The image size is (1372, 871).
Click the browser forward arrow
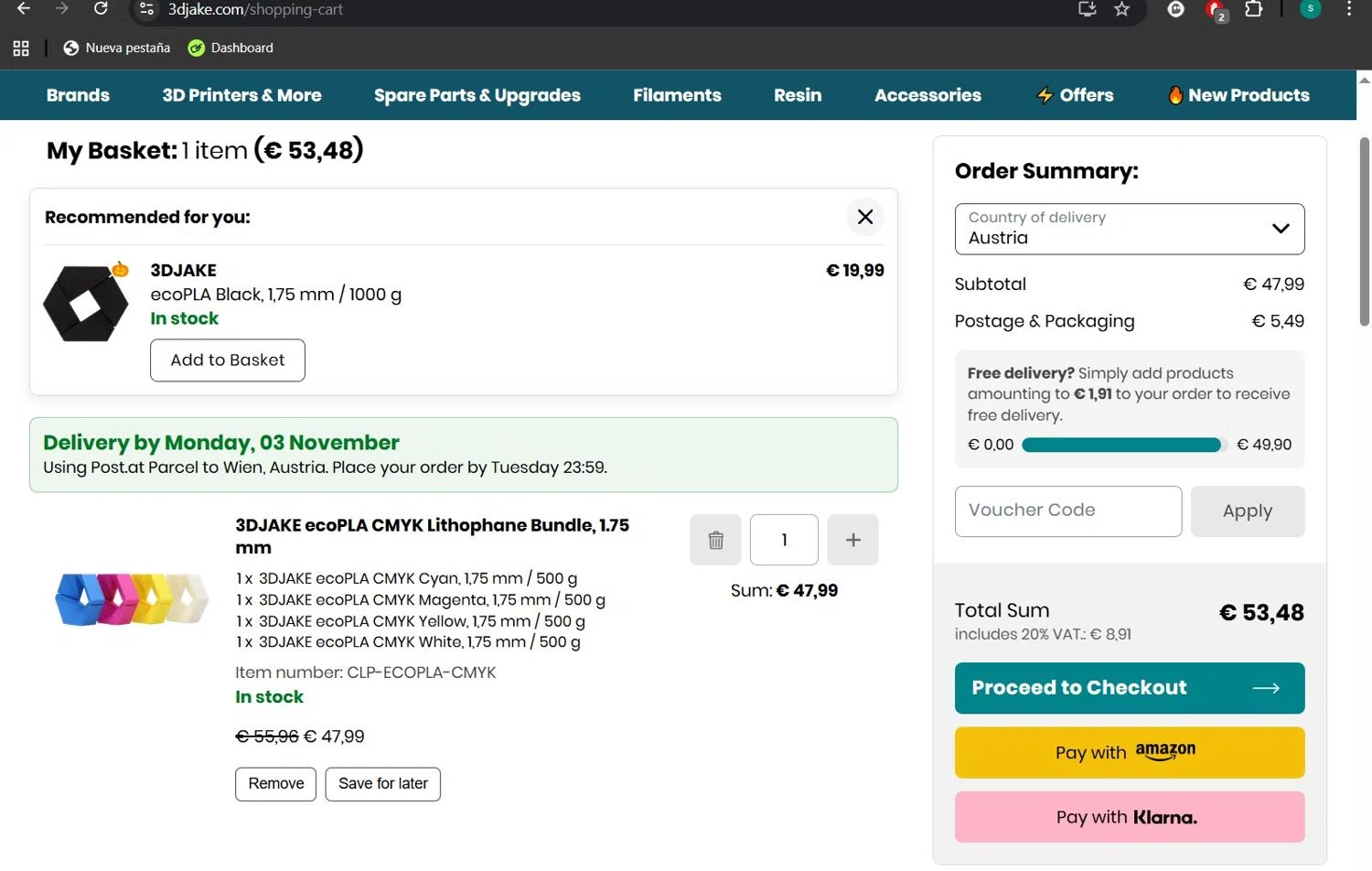(61, 9)
